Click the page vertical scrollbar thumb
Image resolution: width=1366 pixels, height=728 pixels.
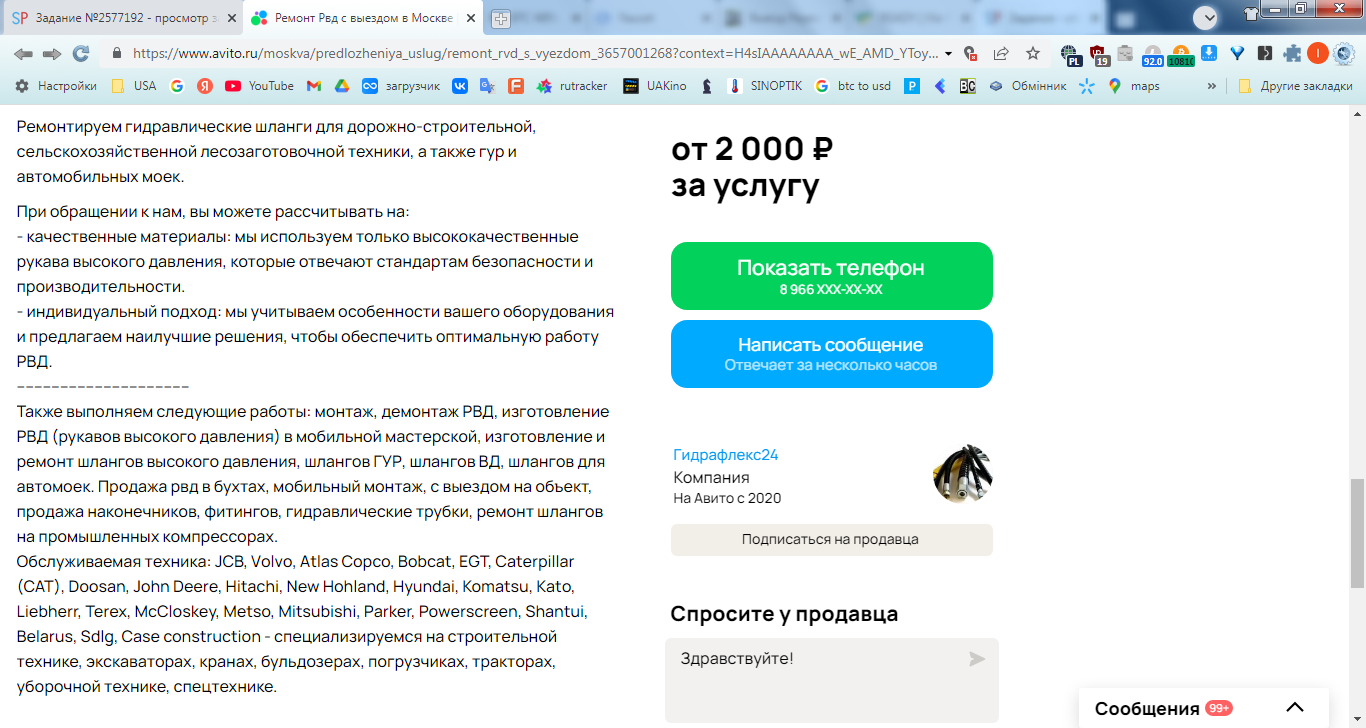pos(1357,533)
